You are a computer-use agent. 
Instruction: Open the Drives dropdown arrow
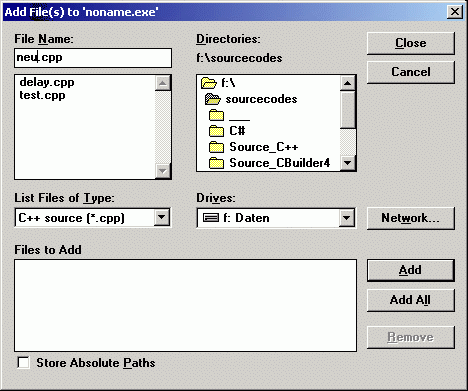click(x=347, y=218)
